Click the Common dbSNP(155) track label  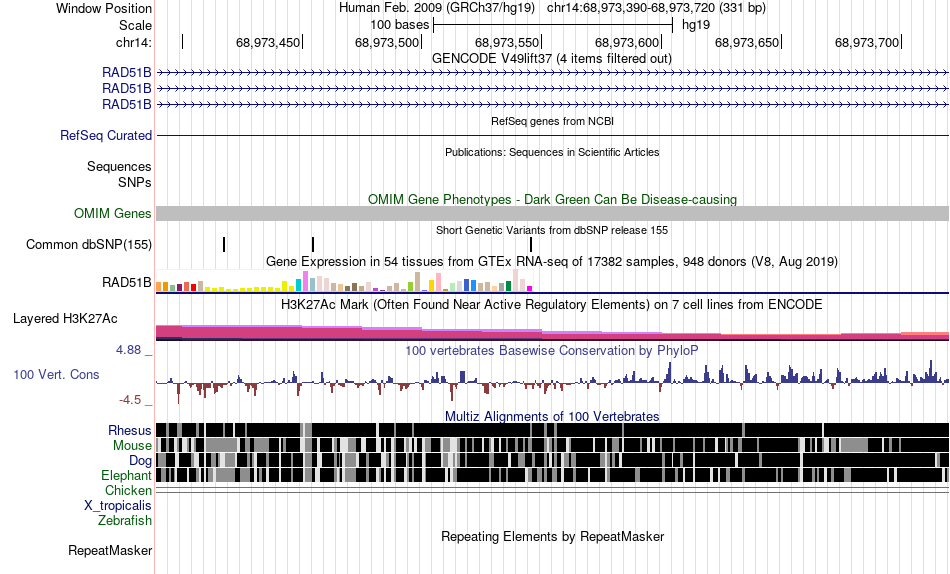click(x=89, y=244)
